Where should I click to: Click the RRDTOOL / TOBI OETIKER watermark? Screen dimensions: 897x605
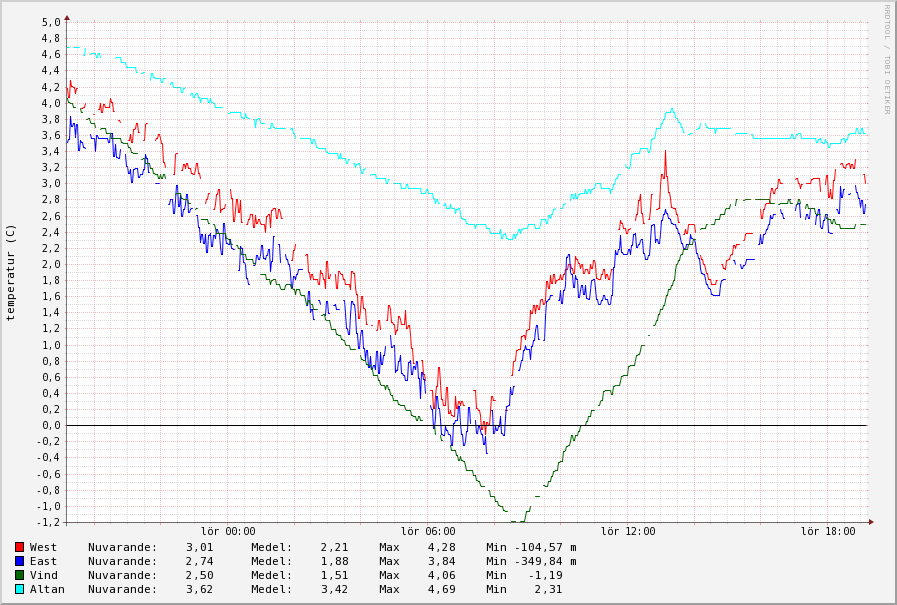(886, 58)
